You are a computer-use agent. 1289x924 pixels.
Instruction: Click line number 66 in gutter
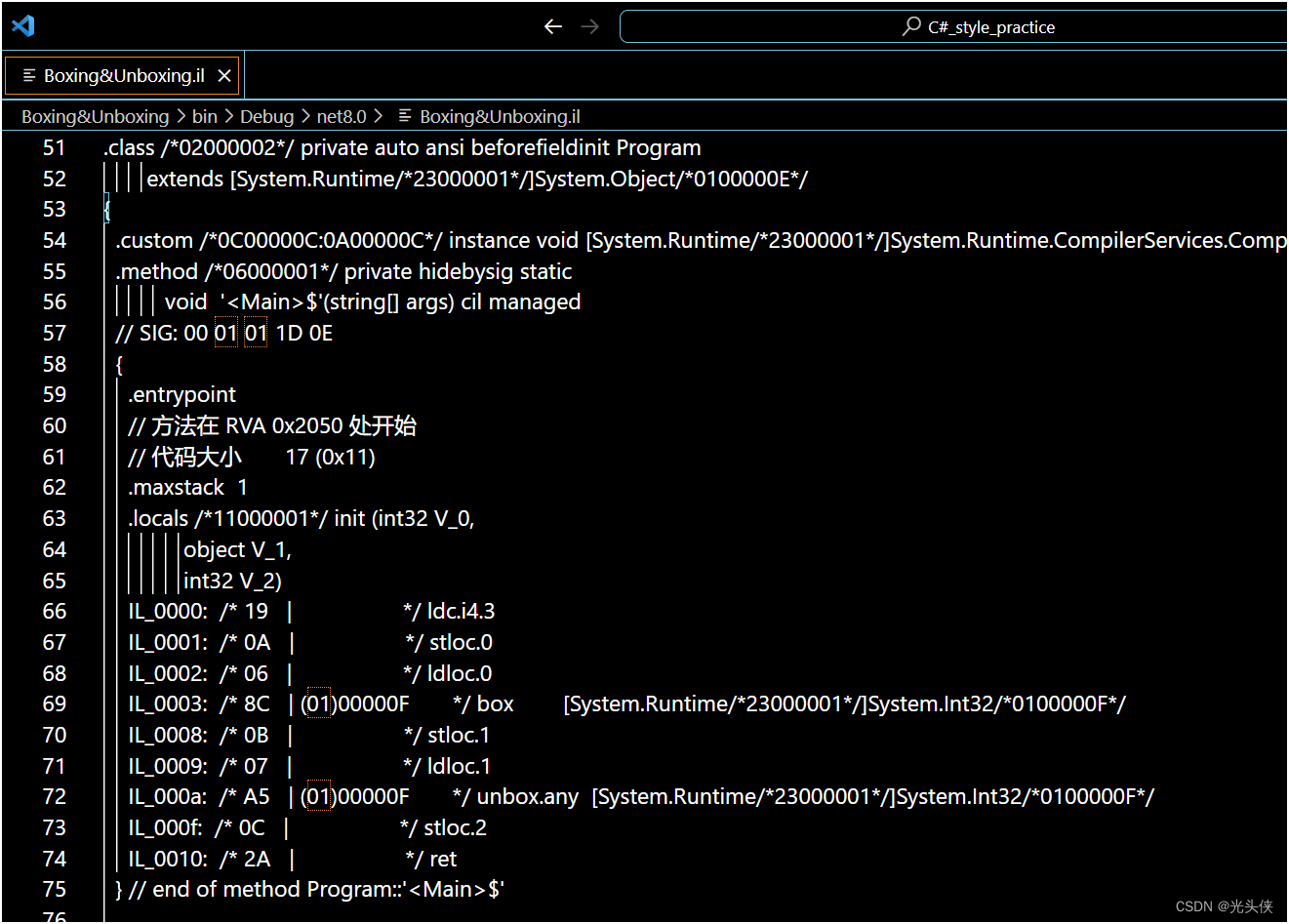(x=55, y=611)
